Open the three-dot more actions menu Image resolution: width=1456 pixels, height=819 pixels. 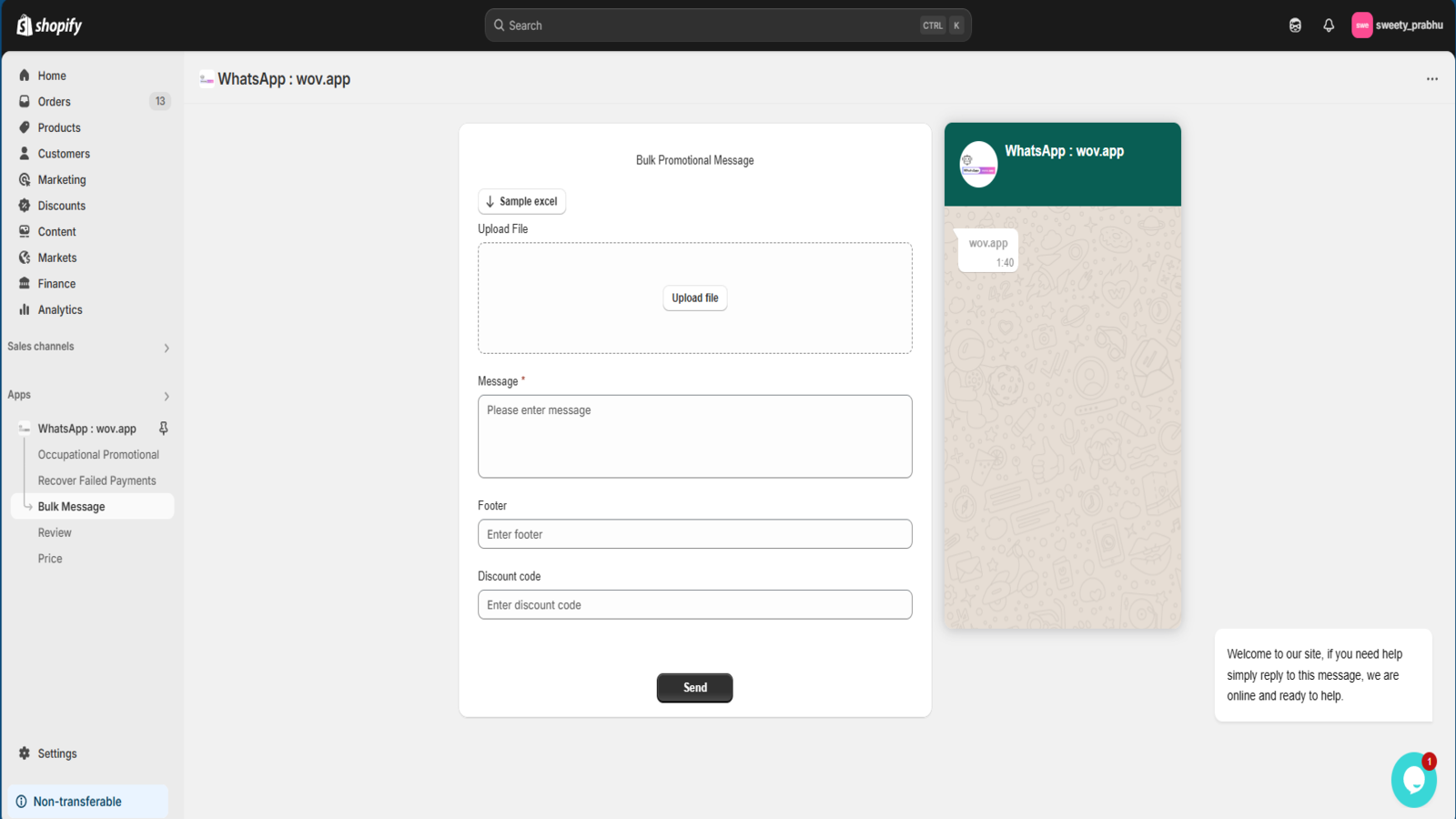pos(1432,79)
